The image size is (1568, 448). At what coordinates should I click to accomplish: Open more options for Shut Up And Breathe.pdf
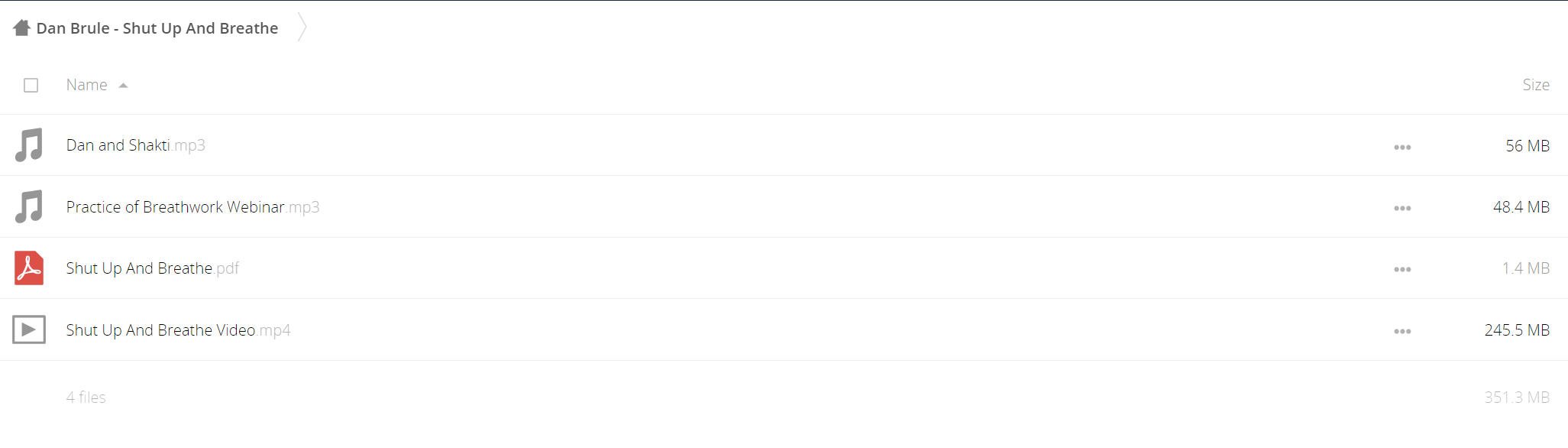(x=1402, y=269)
